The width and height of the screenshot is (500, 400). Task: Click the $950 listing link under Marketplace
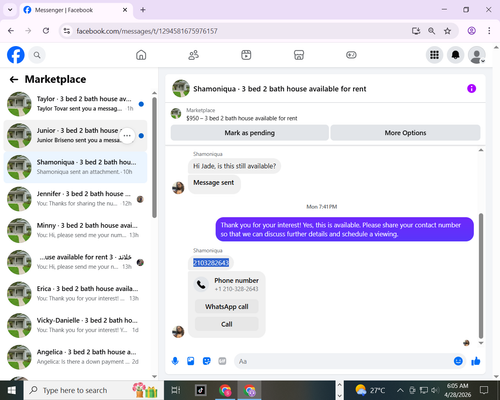point(242,118)
